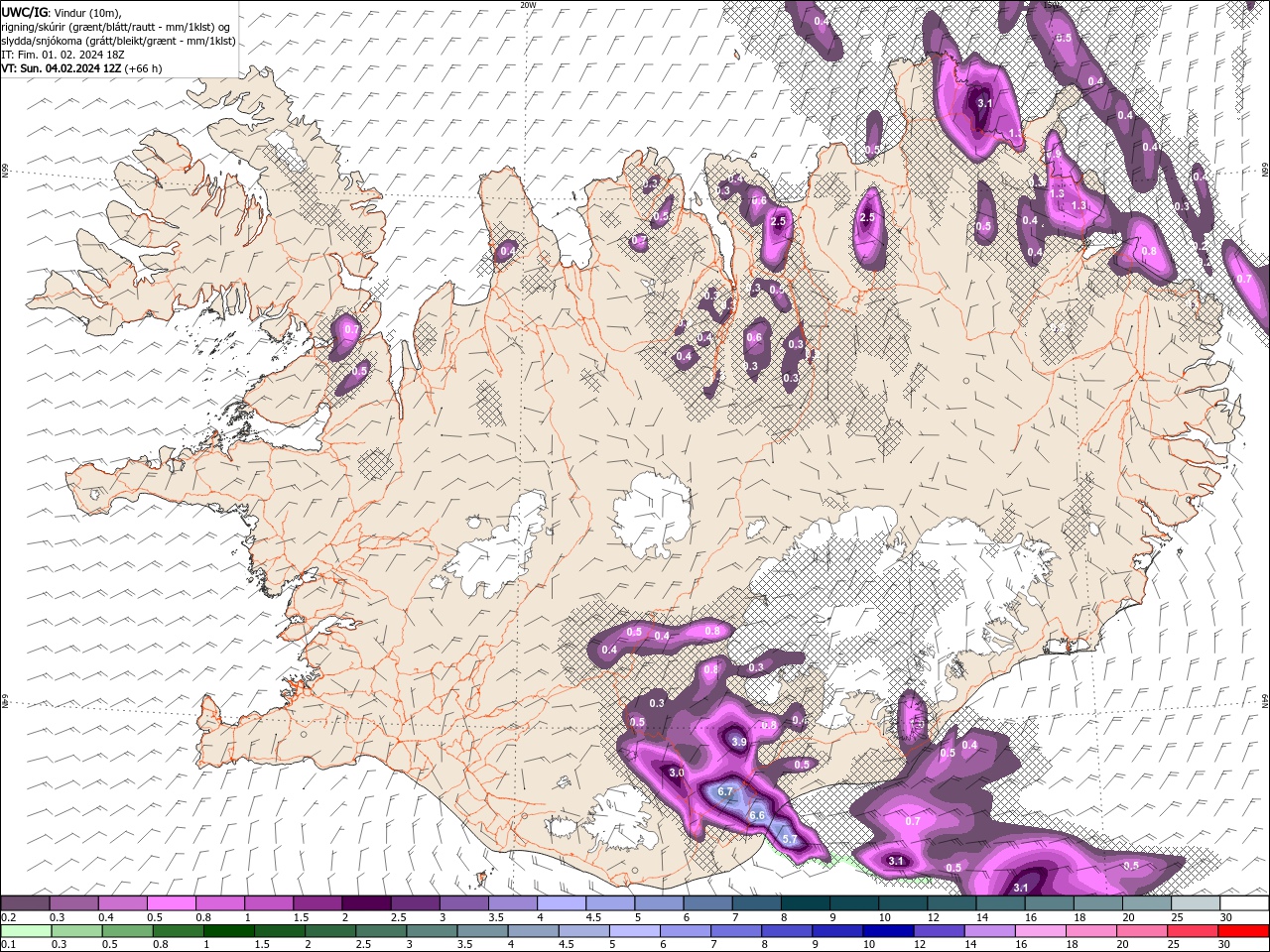Click the '4.5' label in the upper legend row
The image size is (1270, 952).
pos(593,917)
